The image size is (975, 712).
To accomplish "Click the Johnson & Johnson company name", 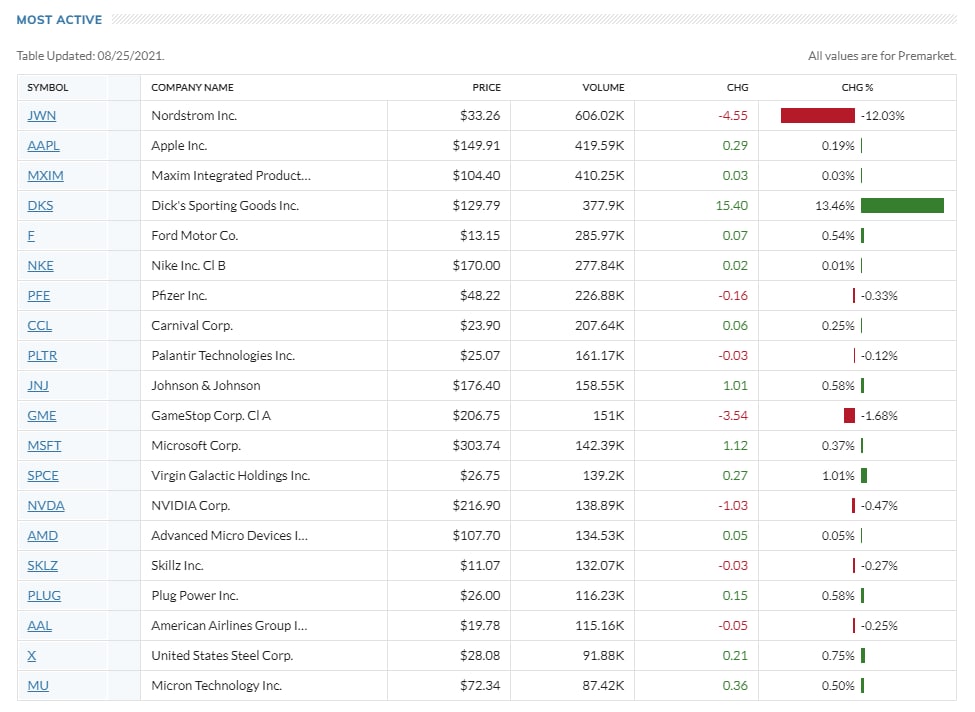I will click(206, 386).
